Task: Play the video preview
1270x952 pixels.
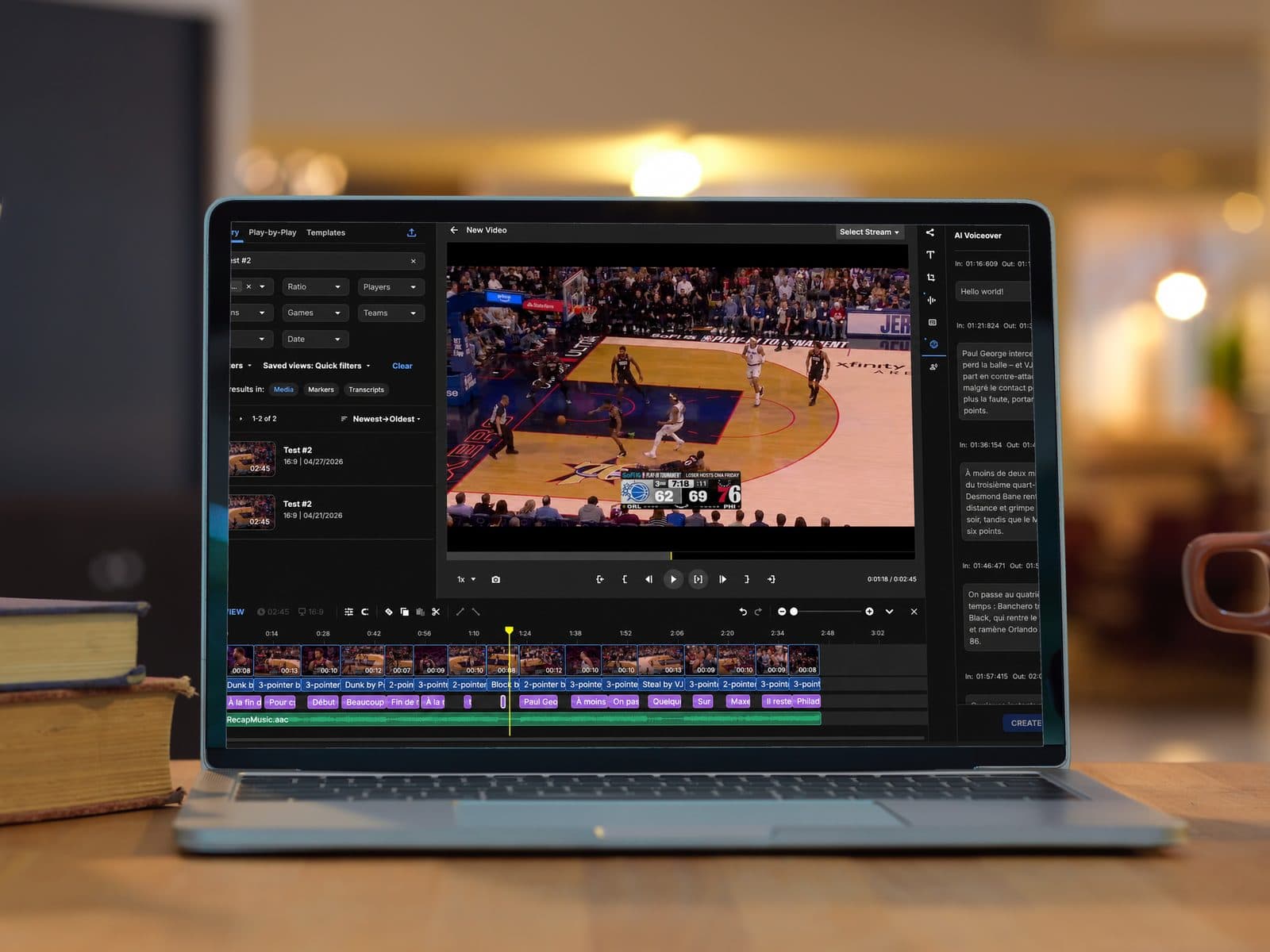Action: tap(673, 579)
